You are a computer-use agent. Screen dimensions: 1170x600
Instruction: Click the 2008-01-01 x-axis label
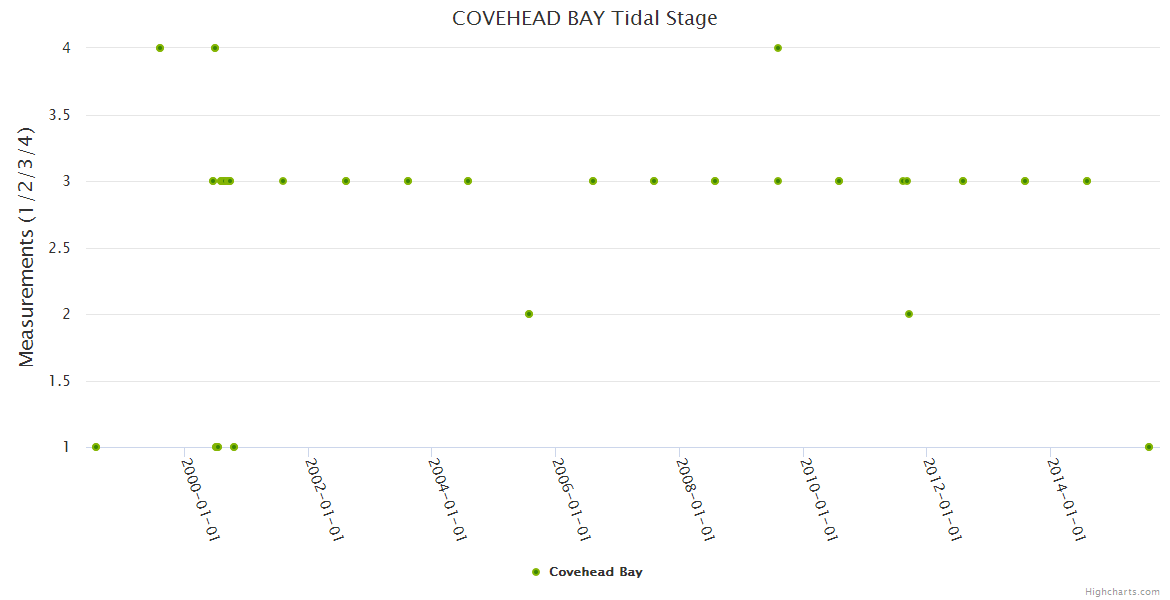point(695,499)
